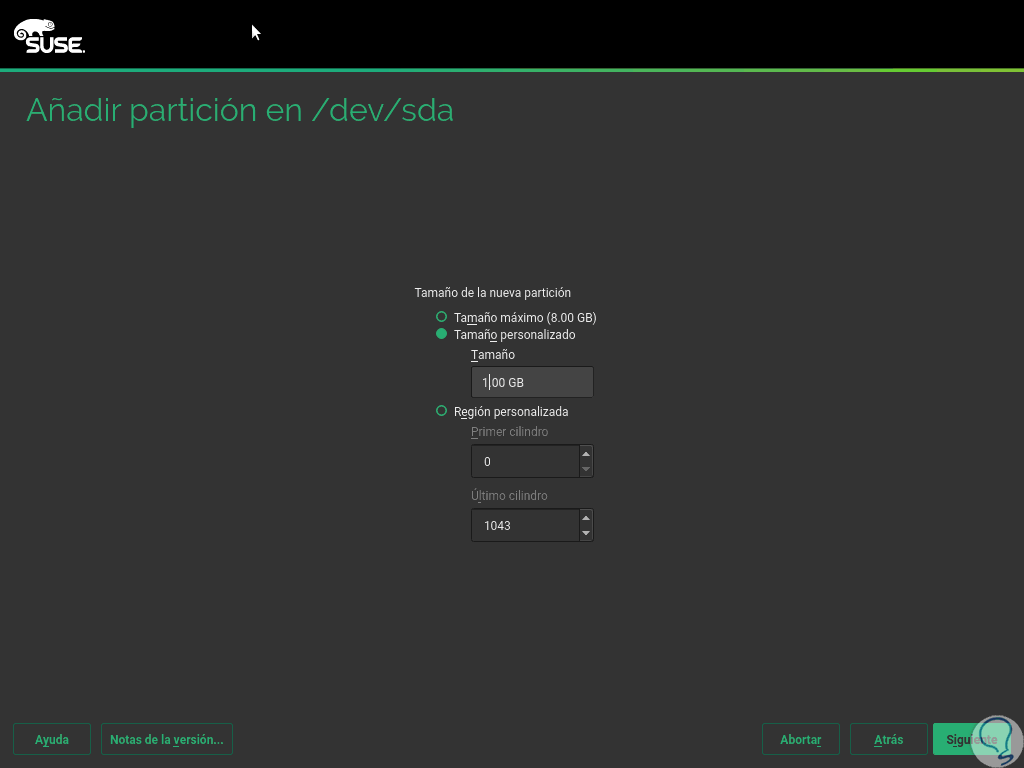
Task: Continue with the Siguiente button
Action: 972,739
